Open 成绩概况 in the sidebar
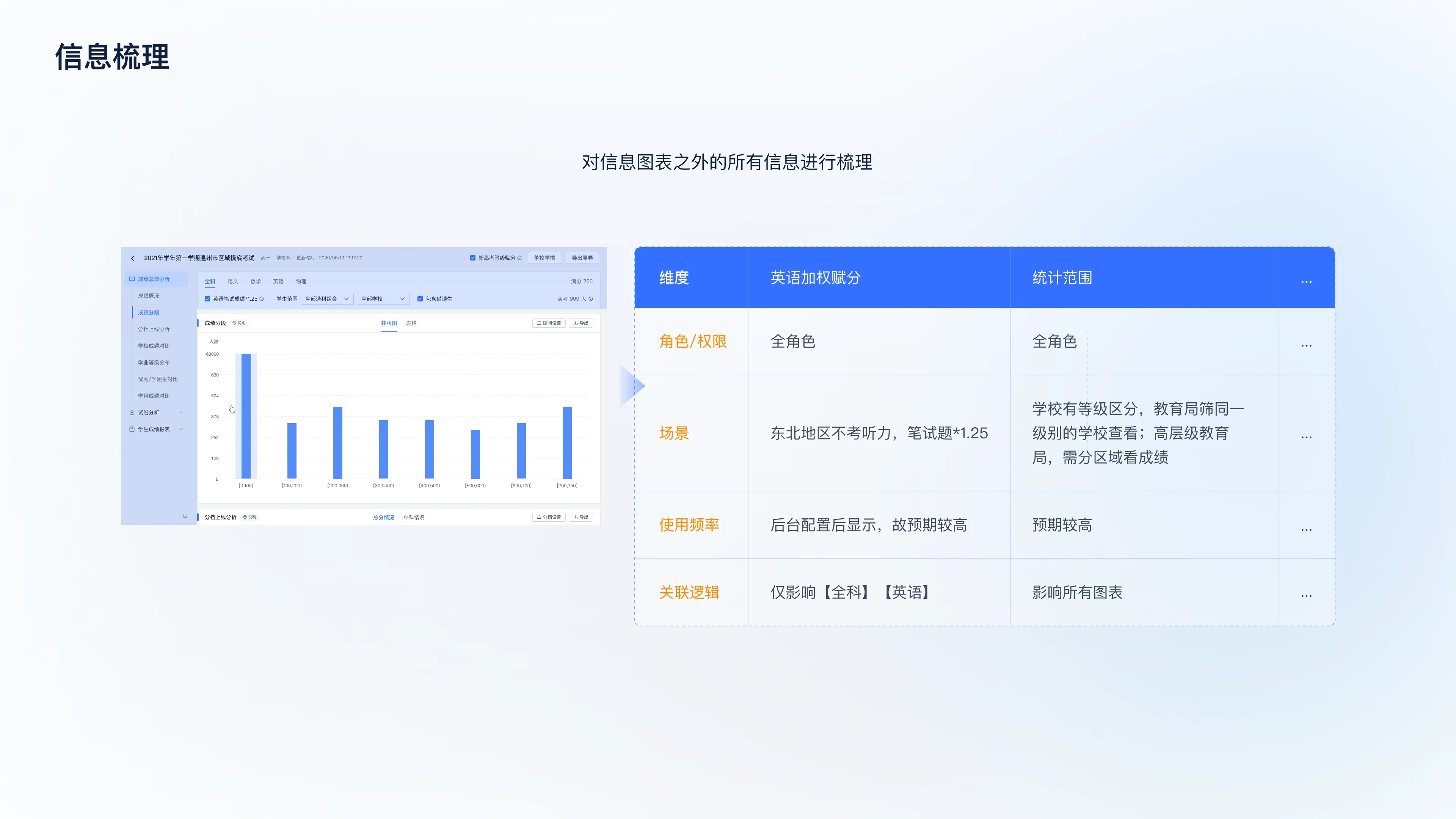The image size is (1456, 819). coord(149,296)
